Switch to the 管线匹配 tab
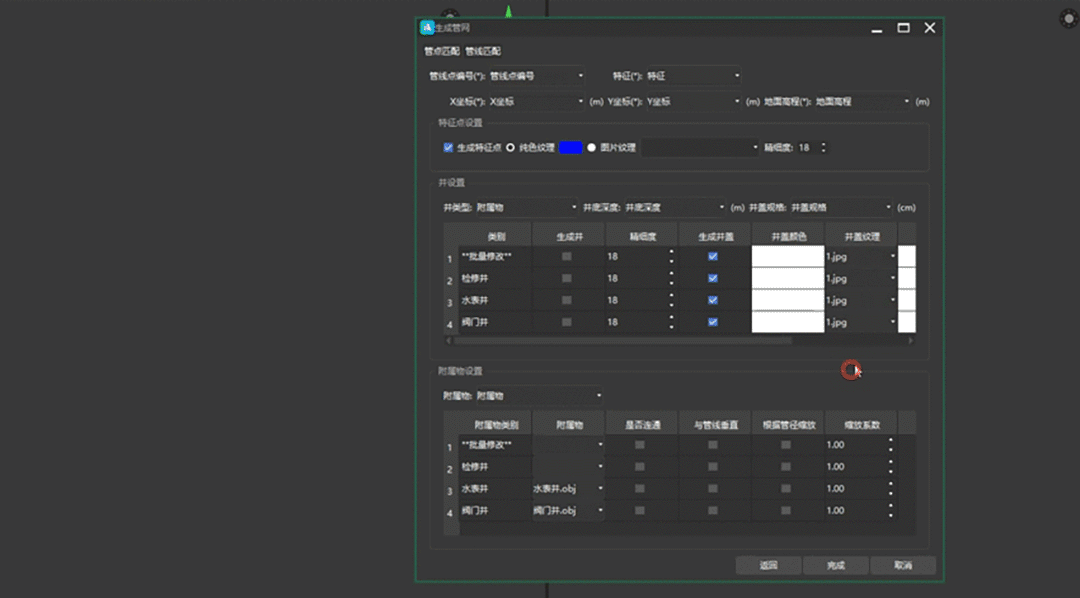The image size is (1080, 598). coord(483,51)
